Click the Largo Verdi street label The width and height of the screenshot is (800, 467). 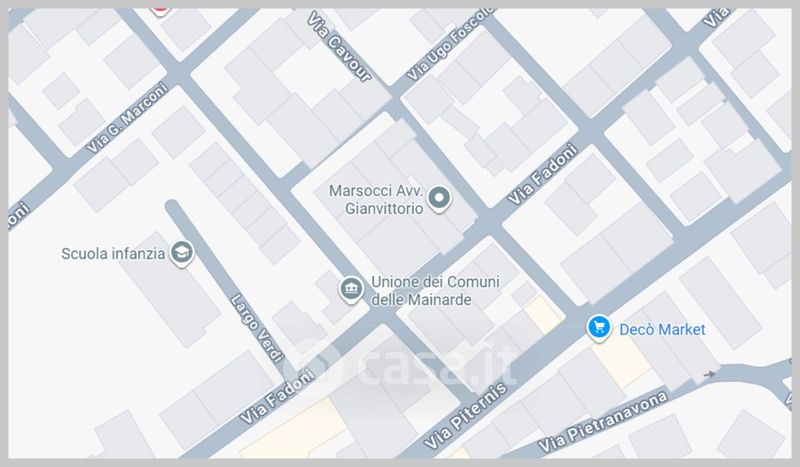[257, 328]
